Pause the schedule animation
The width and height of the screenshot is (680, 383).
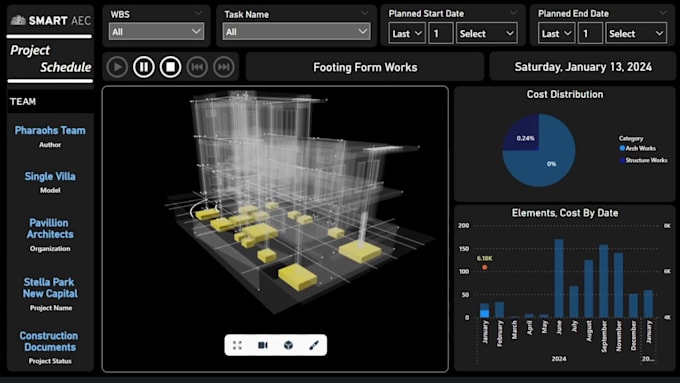(x=144, y=67)
